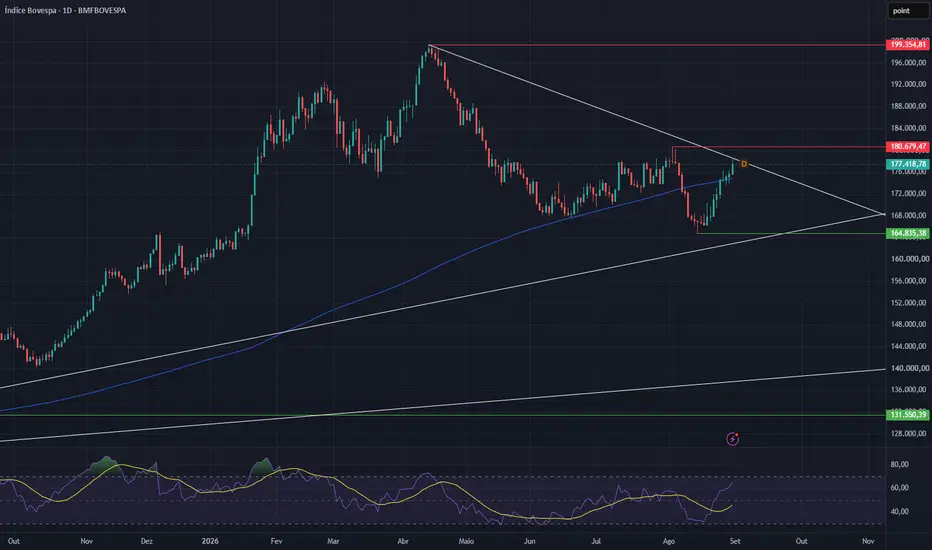Image resolution: width=932 pixels, height=550 pixels.
Task: Select the green 164.835,38 price label
Action: point(908,233)
